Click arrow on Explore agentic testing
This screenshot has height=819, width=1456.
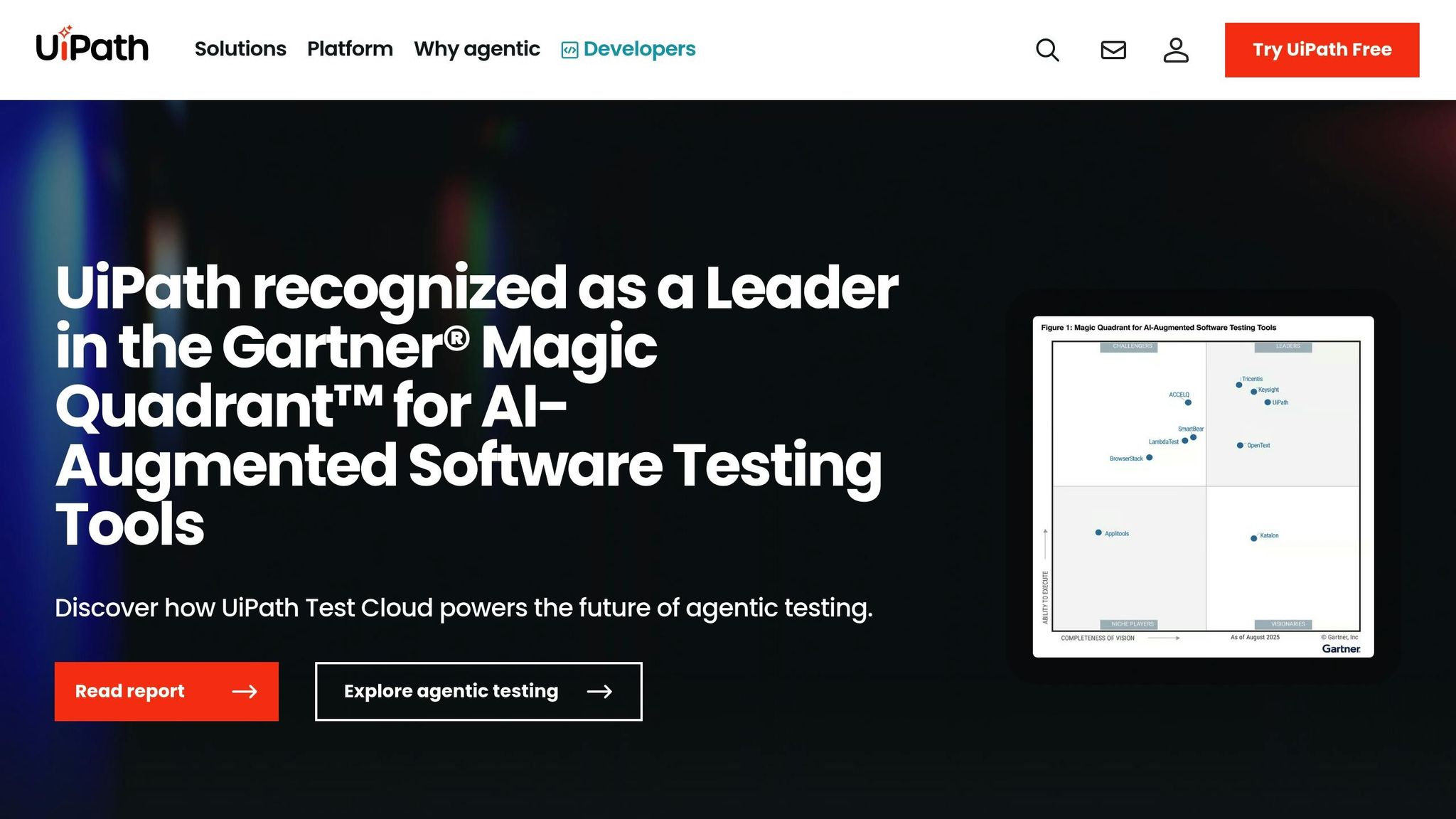[x=599, y=692]
